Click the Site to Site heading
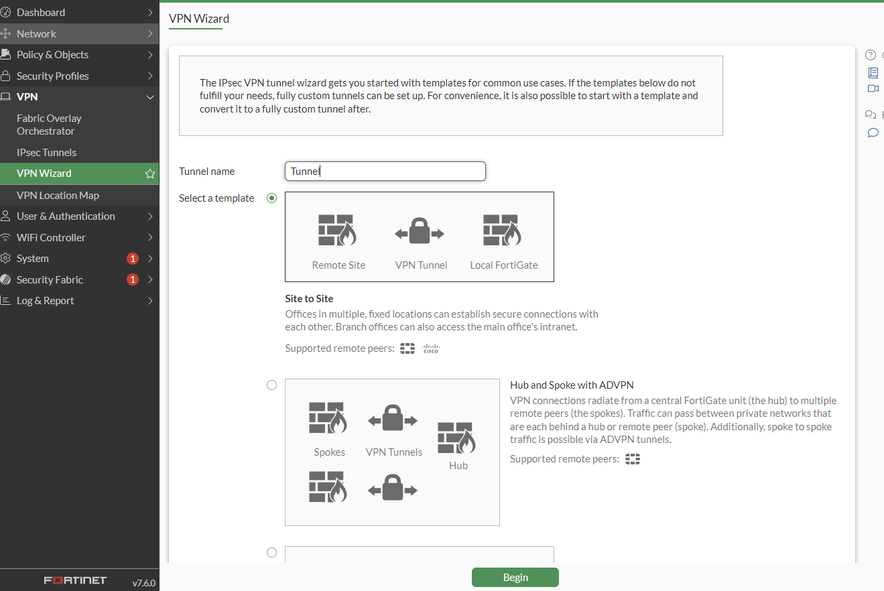The width and height of the screenshot is (884, 591). [309, 298]
